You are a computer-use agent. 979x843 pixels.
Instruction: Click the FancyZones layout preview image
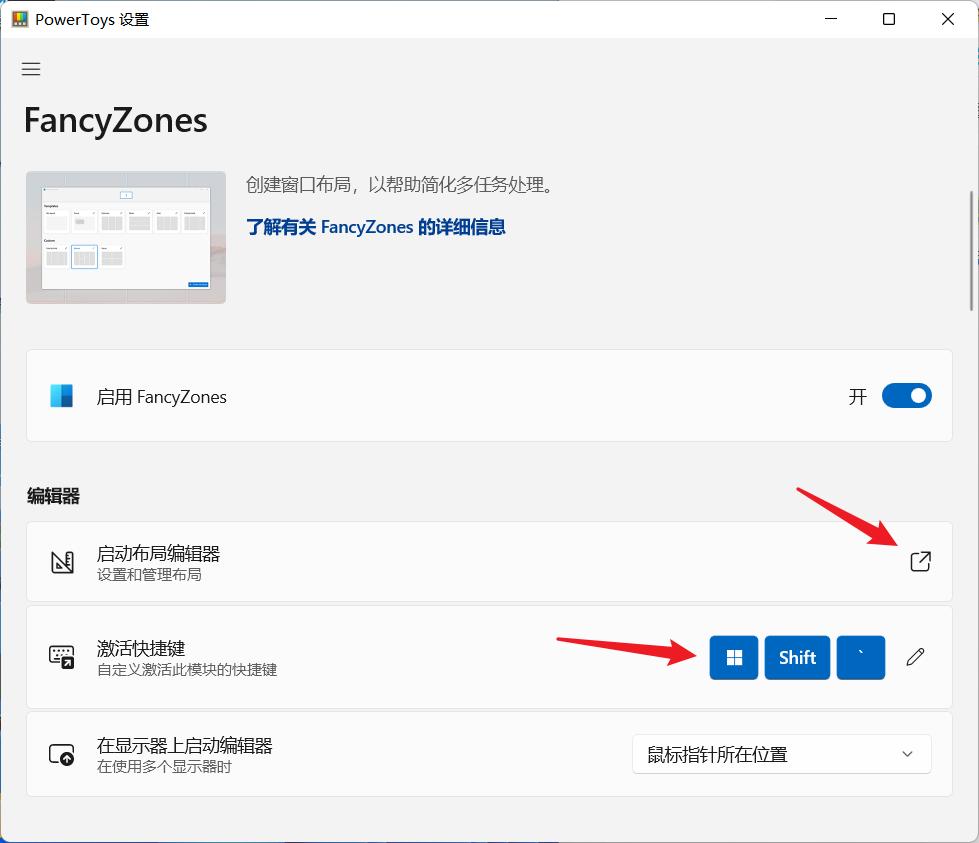point(125,237)
